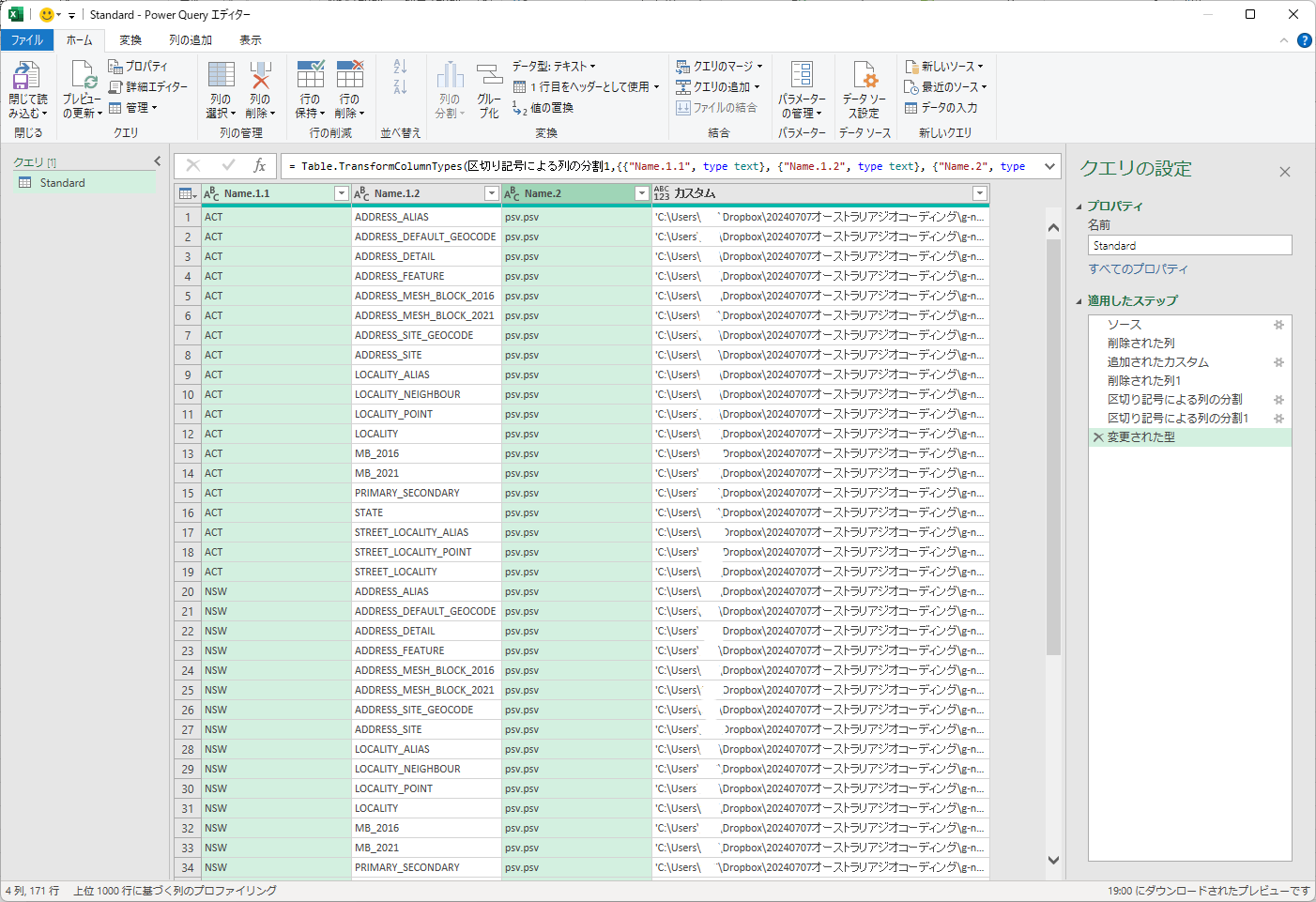Select the Standard query in queries pane
Image resolution: width=1316 pixels, height=902 pixels.
[x=63, y=183]
